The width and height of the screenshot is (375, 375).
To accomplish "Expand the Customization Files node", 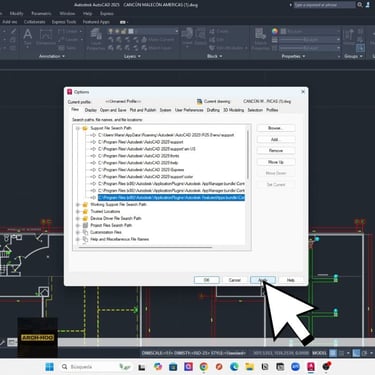I will coord(78,232).
